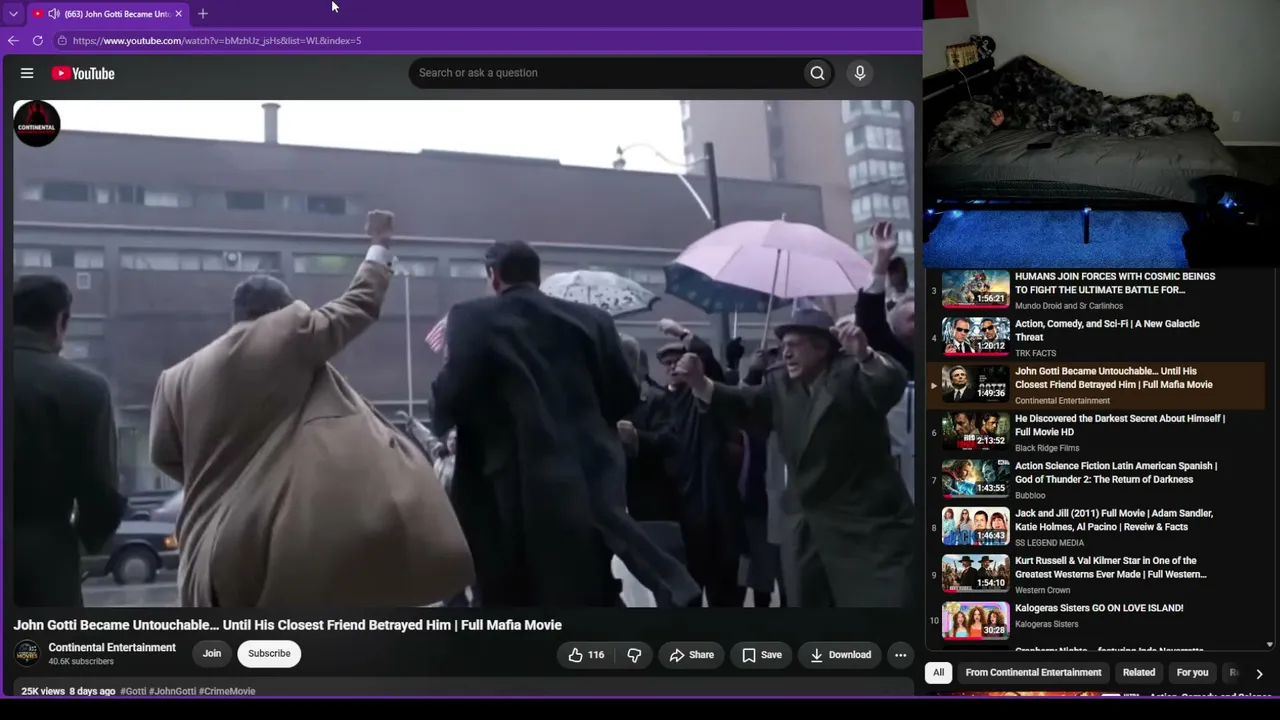Download the video
1280x720 pixels.
pos(840,655)
